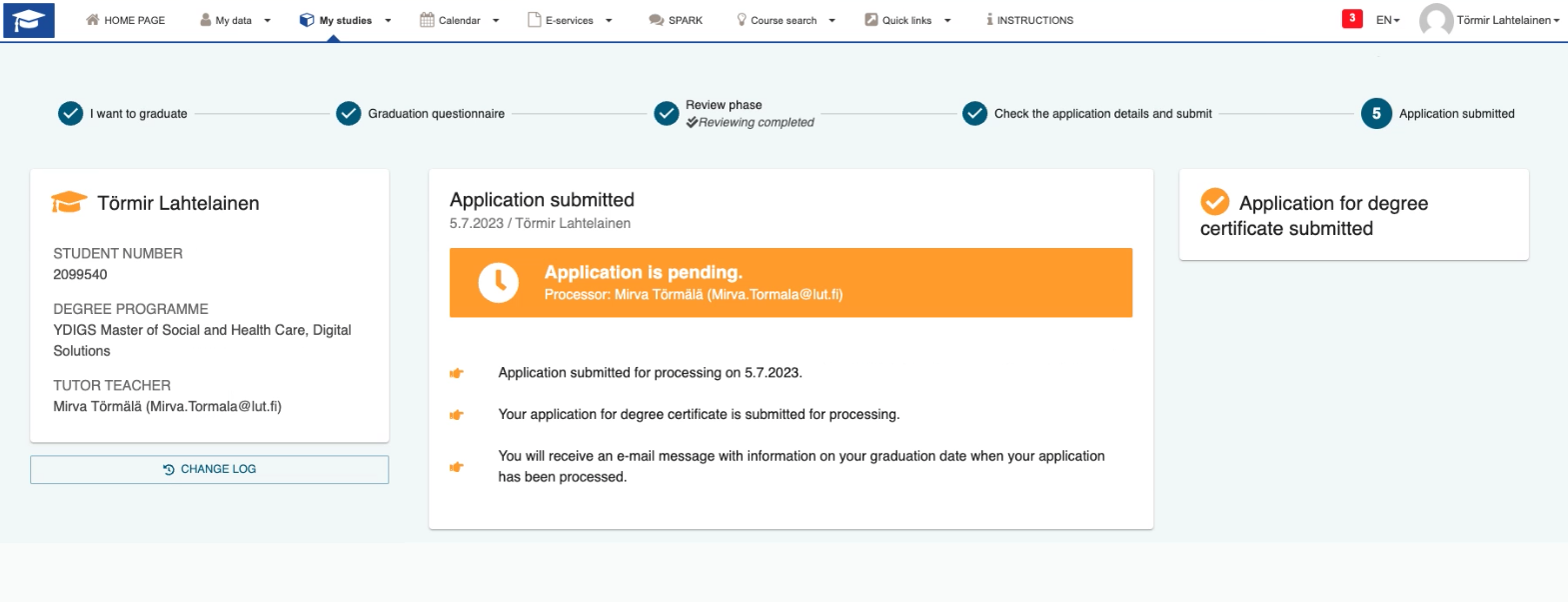
Task: Open the Calendar menu
Action: pyautogui.click(x=460, y=20)
